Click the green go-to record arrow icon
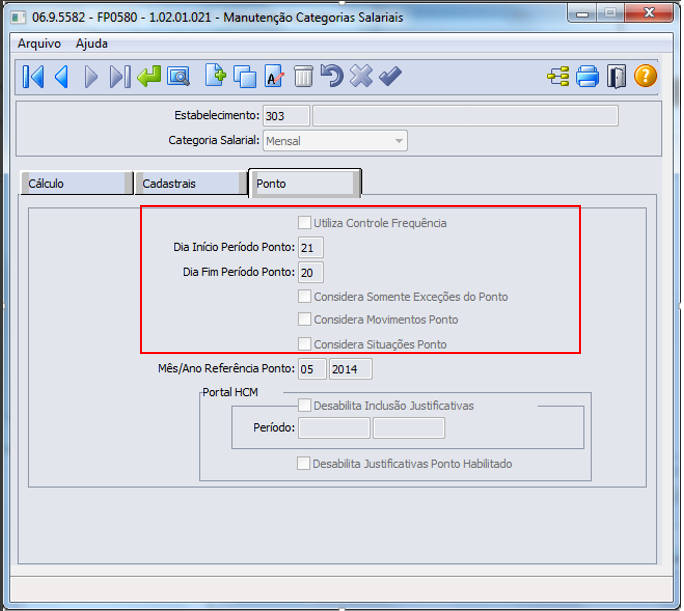This screenshot has width=684, height=611. click(149, 76)
